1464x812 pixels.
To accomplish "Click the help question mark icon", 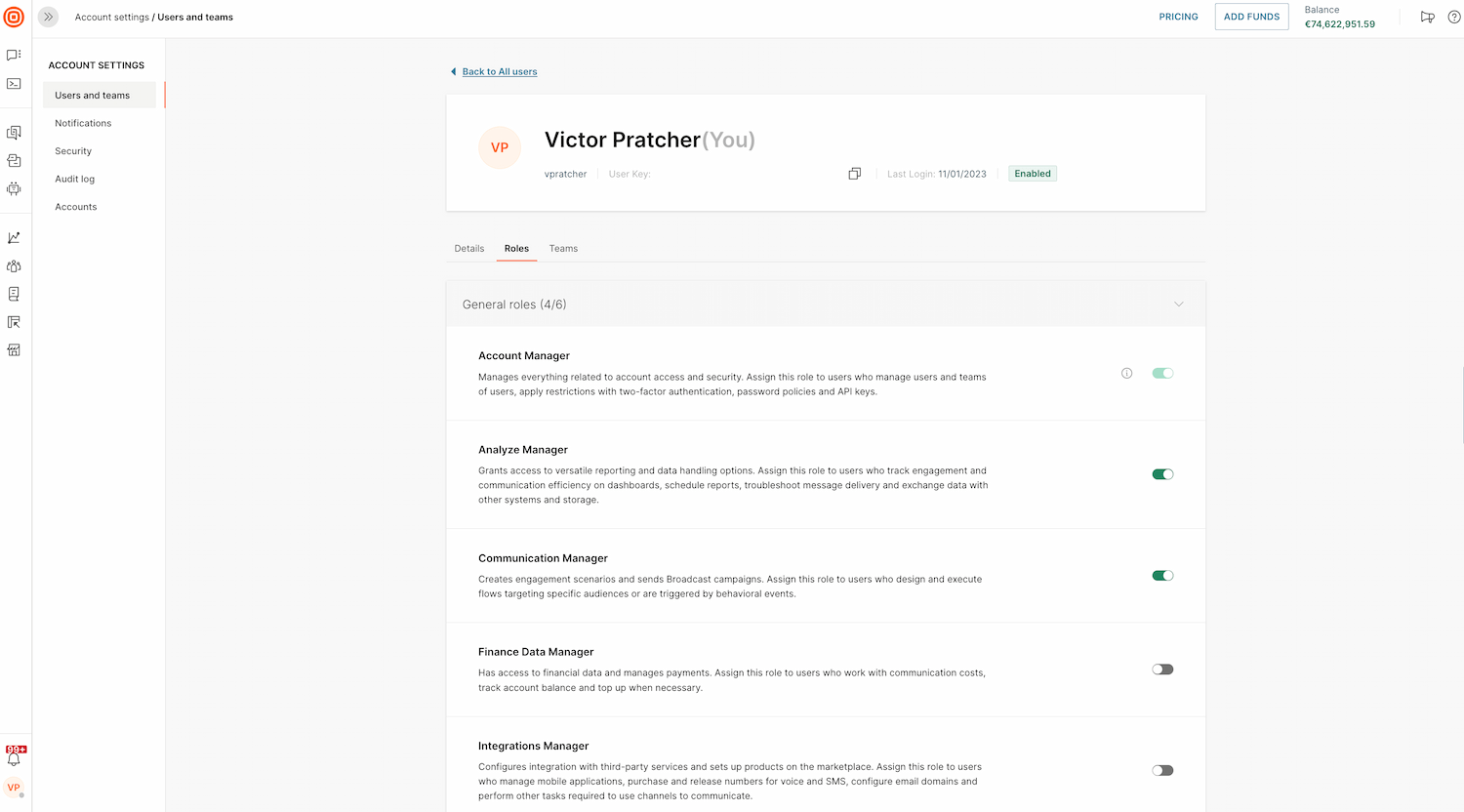I will (1453, 18).
